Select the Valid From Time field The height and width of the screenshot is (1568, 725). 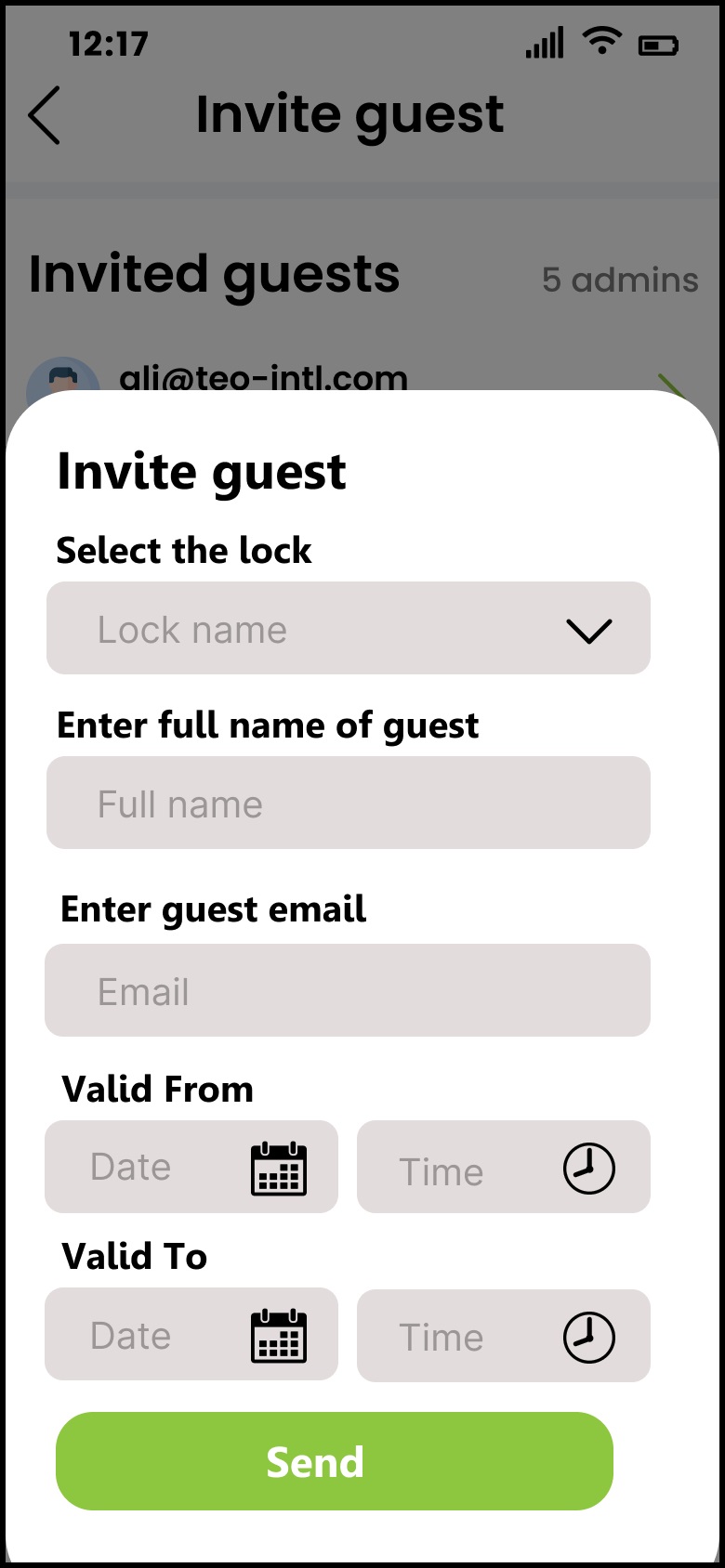[x=455, y=1169]
